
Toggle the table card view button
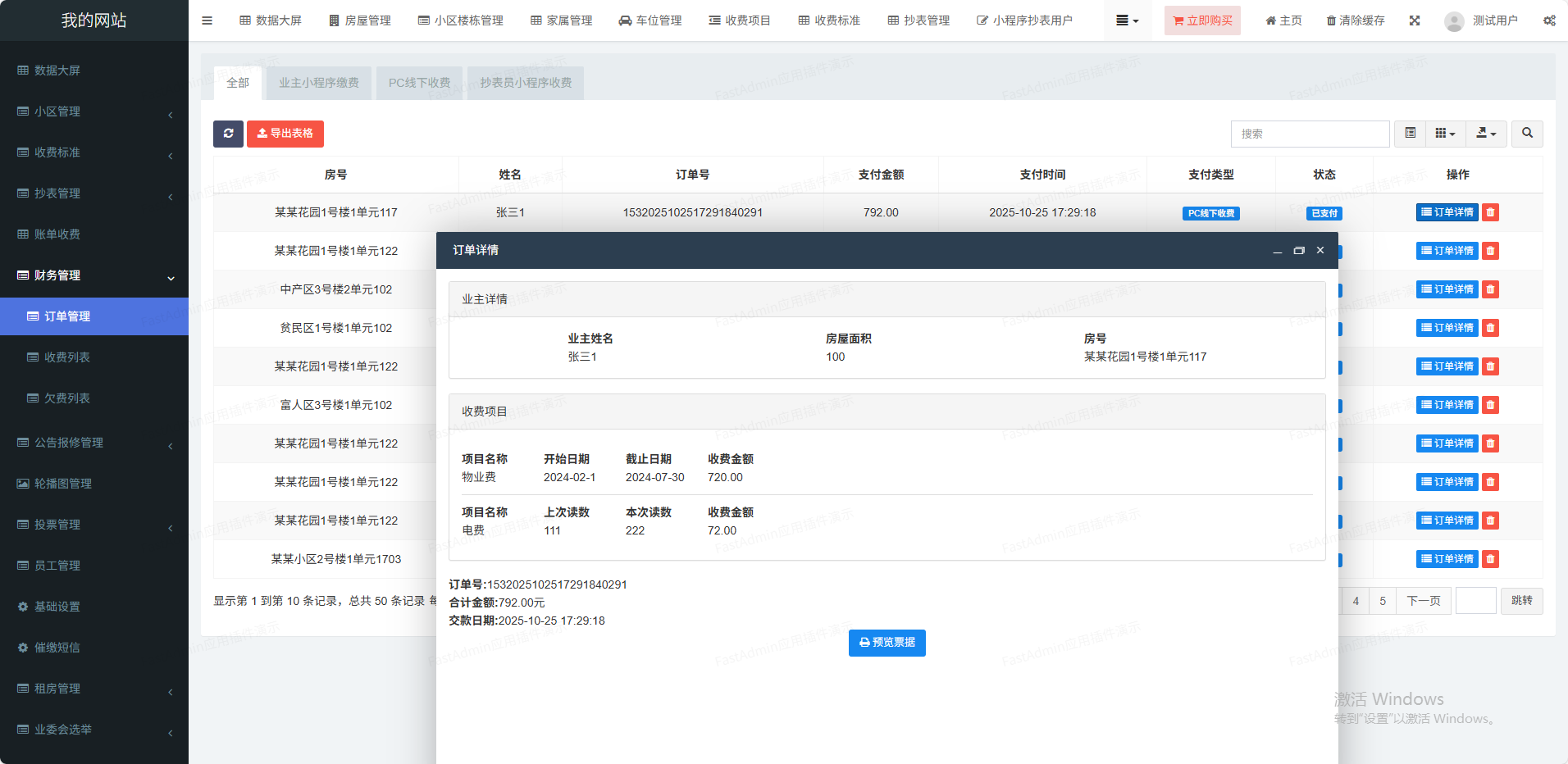tap(1410, 134)
